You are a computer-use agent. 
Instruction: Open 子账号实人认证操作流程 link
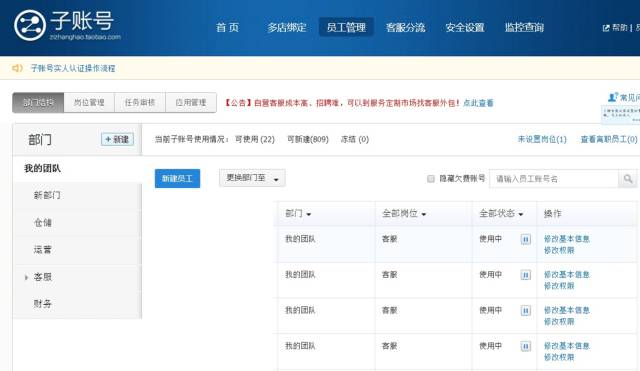click(73, 68)
